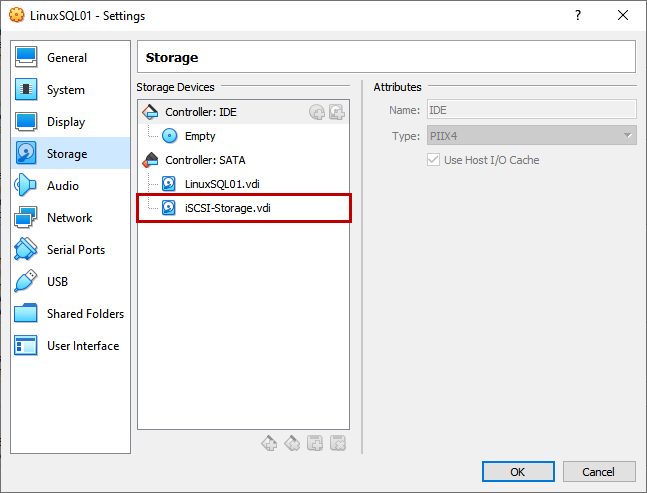
Task: Click the add optical drive icon on IDE controller
Action: tap(317, 112)
